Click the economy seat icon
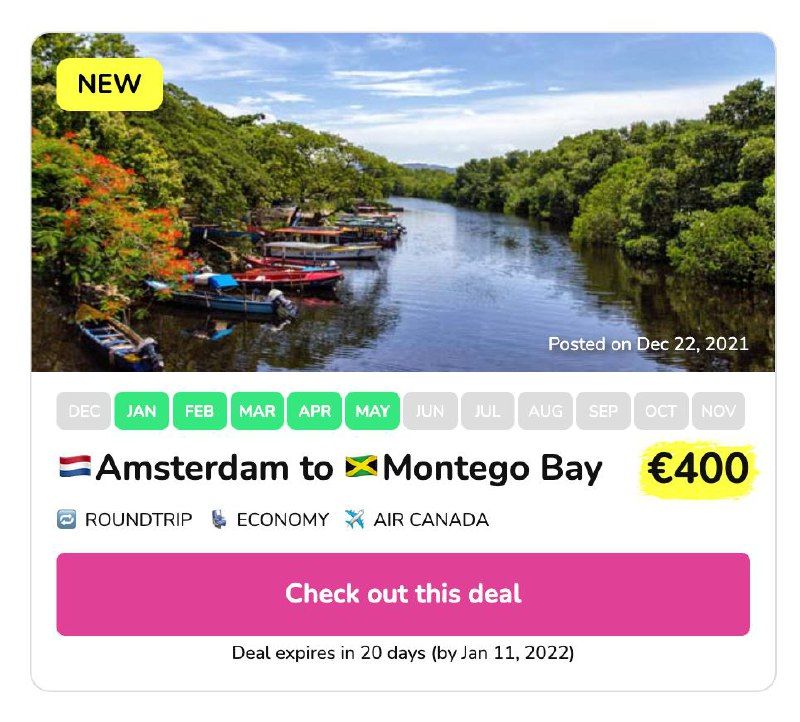800x722 pixels. [x=219, y=519]
